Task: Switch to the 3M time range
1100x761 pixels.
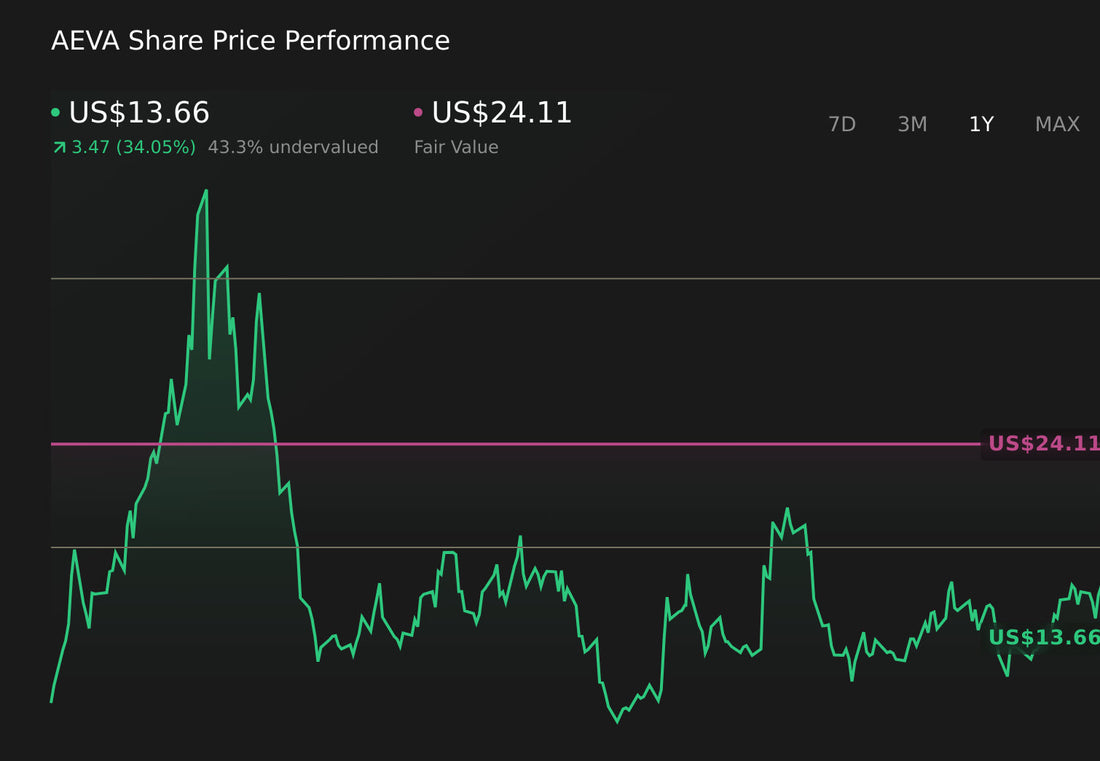Action: click(x=912, y=124)
